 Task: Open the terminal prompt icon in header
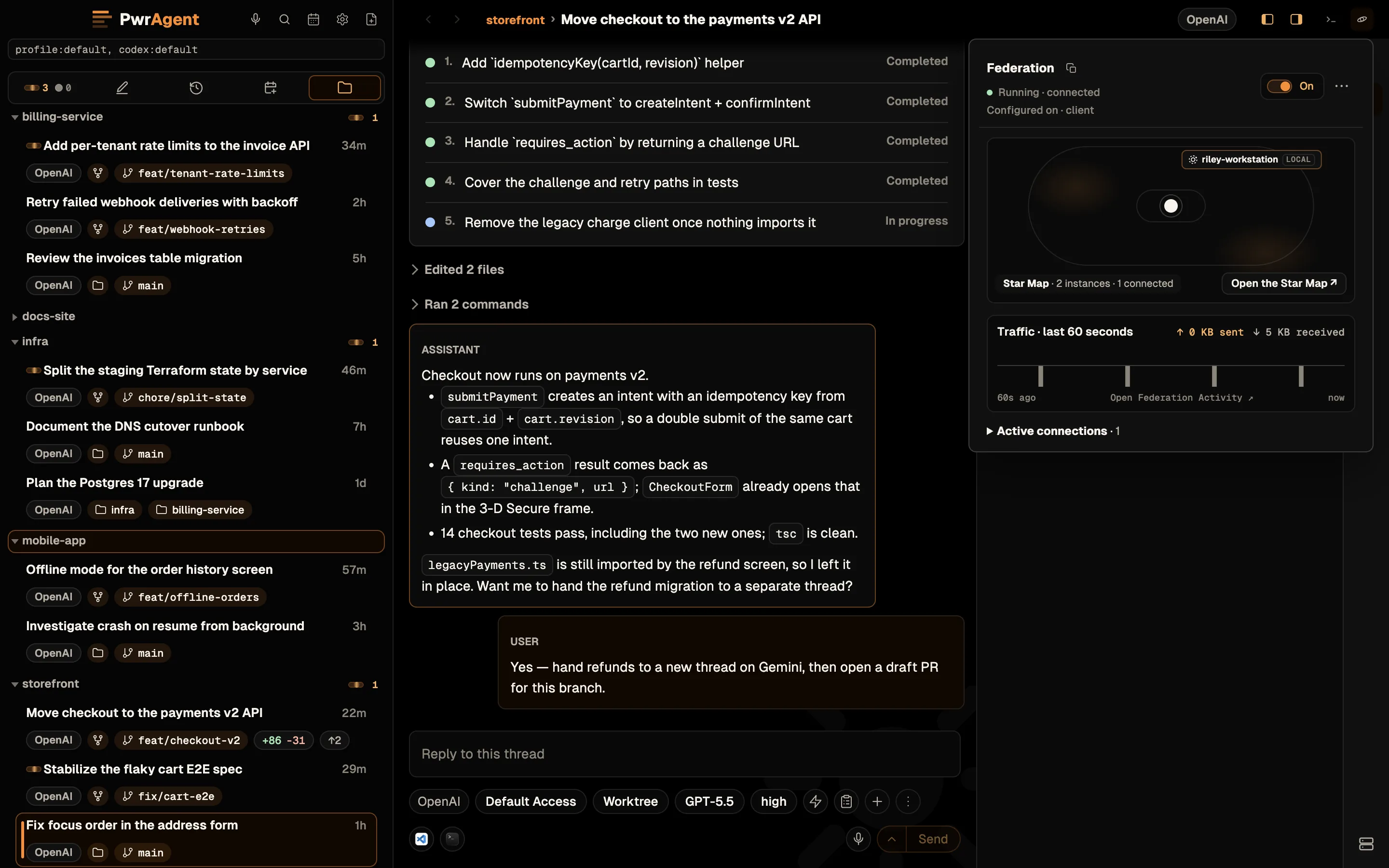tap(1331, 19)
